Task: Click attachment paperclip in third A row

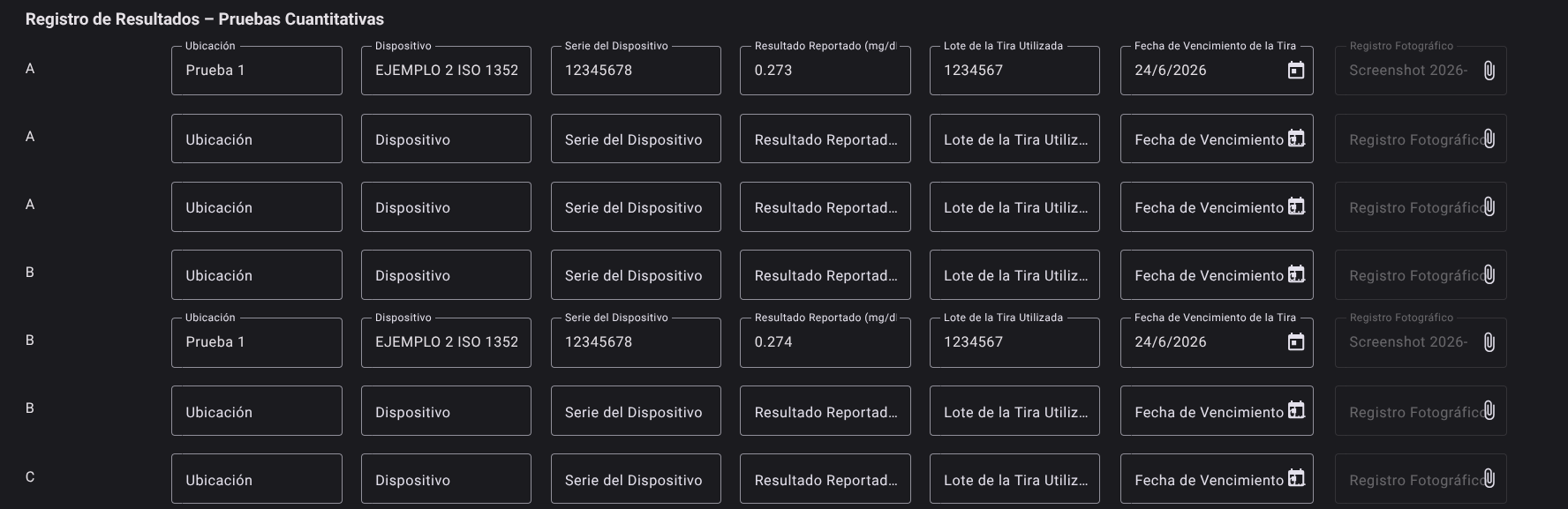Action: pyautogui.click(x=1489, y=206)
